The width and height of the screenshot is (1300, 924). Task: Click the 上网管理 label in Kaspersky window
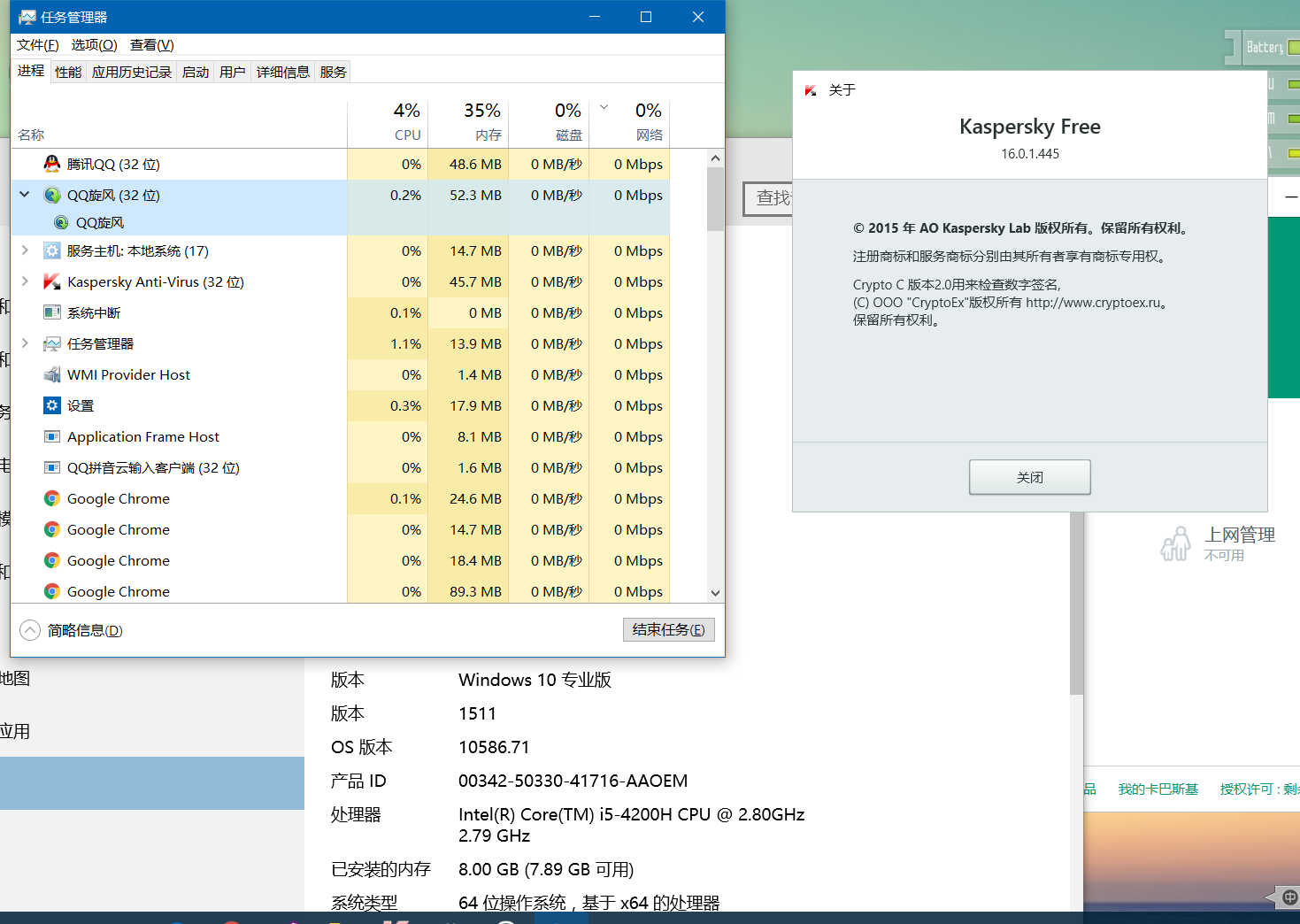1239,535
